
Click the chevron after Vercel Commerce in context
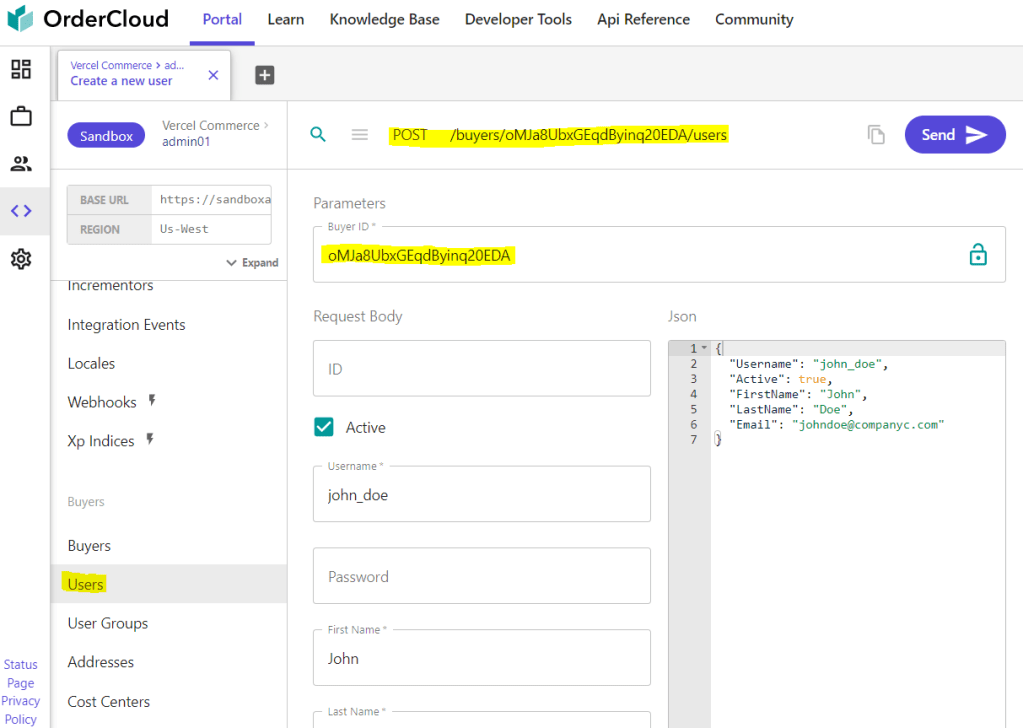coord(266,125)
